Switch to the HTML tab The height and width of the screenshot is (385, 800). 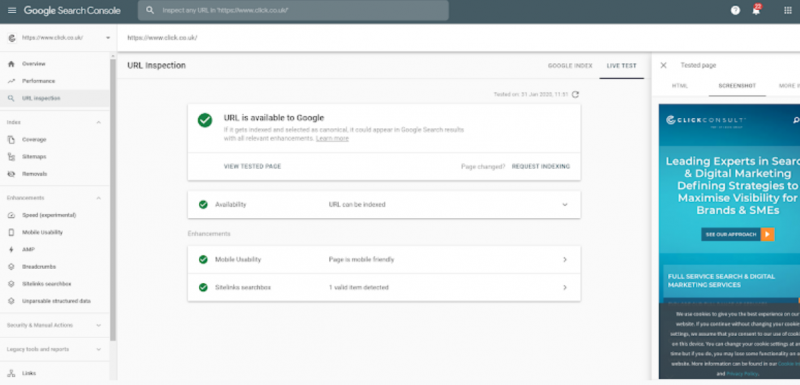[x=680, y=86]
